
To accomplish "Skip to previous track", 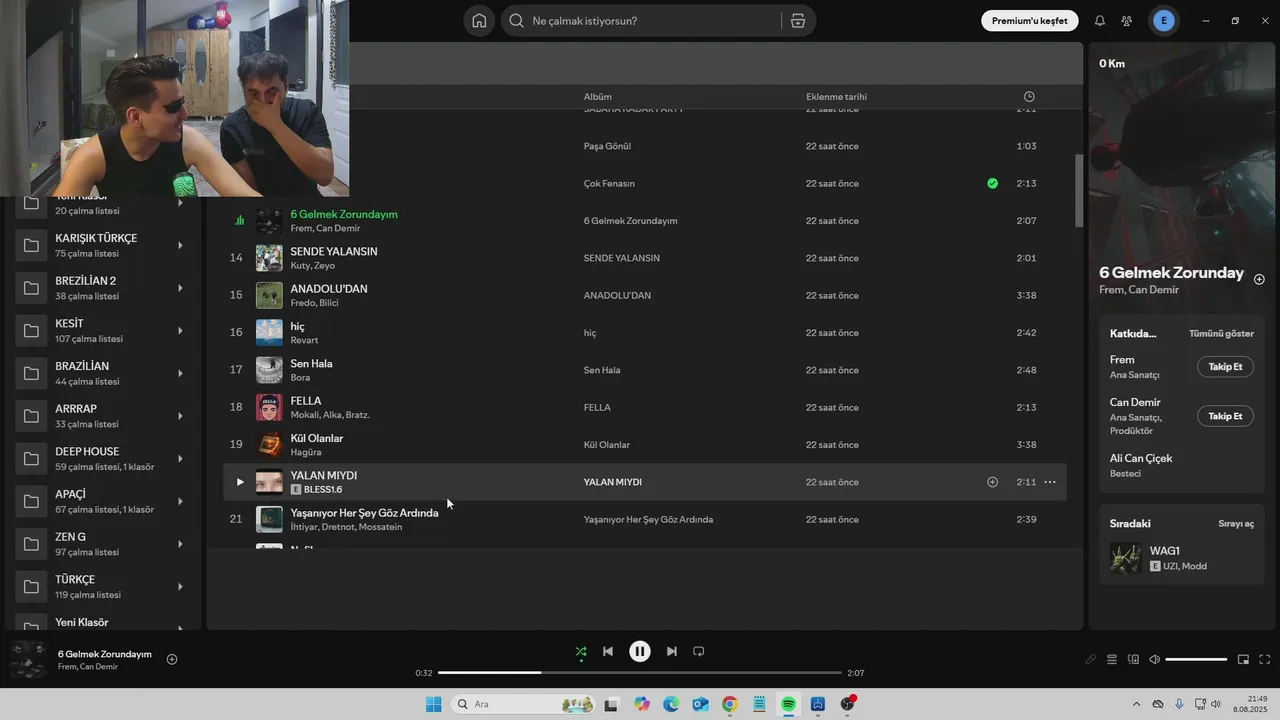I will tap(608, 651).
